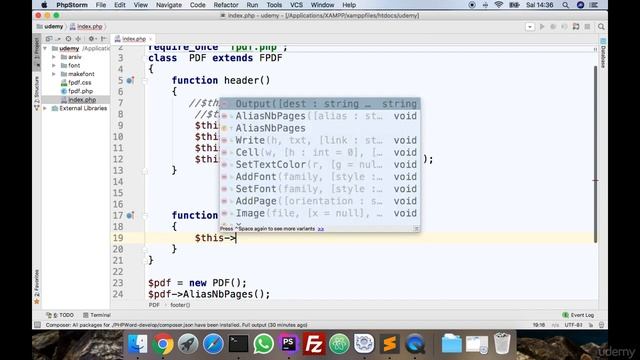Choose AddPage completion suggestion
This screenshot has height=360, width=640.
(x=320, y=201)
